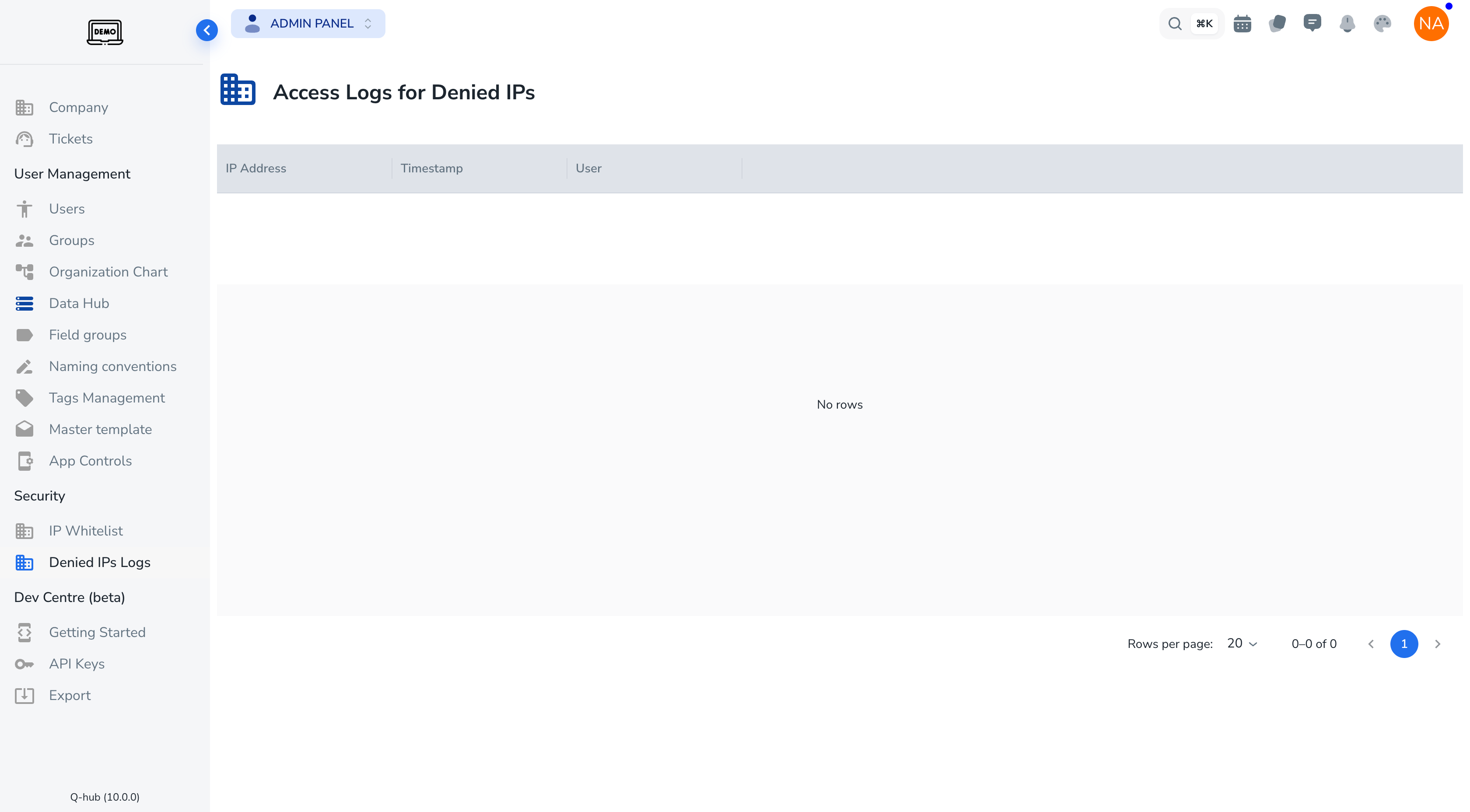Click the Organization Chart tree icon
The height and width of the screenshot is (812, 1470).
point(24,272)
